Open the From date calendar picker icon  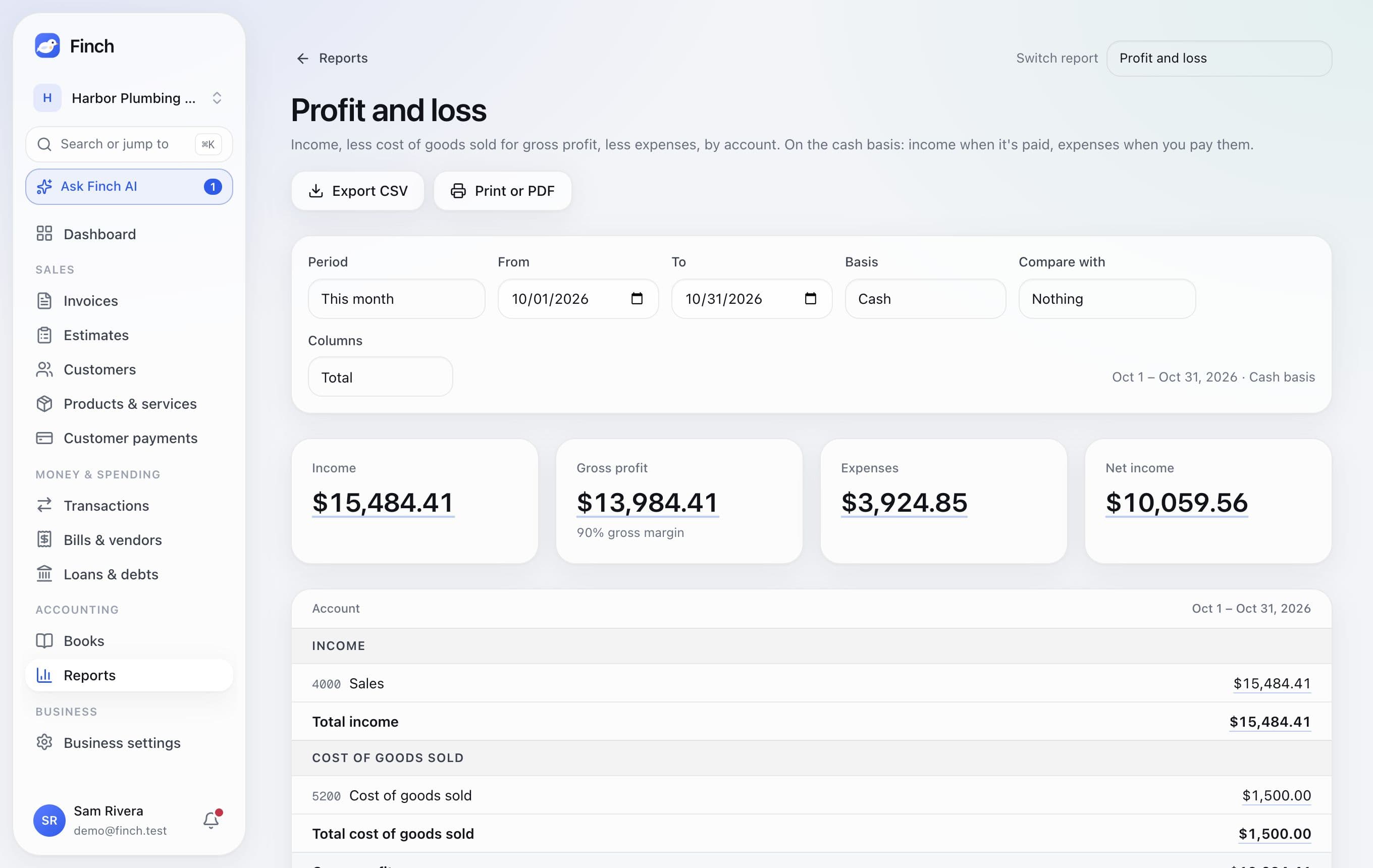point(637,299)
